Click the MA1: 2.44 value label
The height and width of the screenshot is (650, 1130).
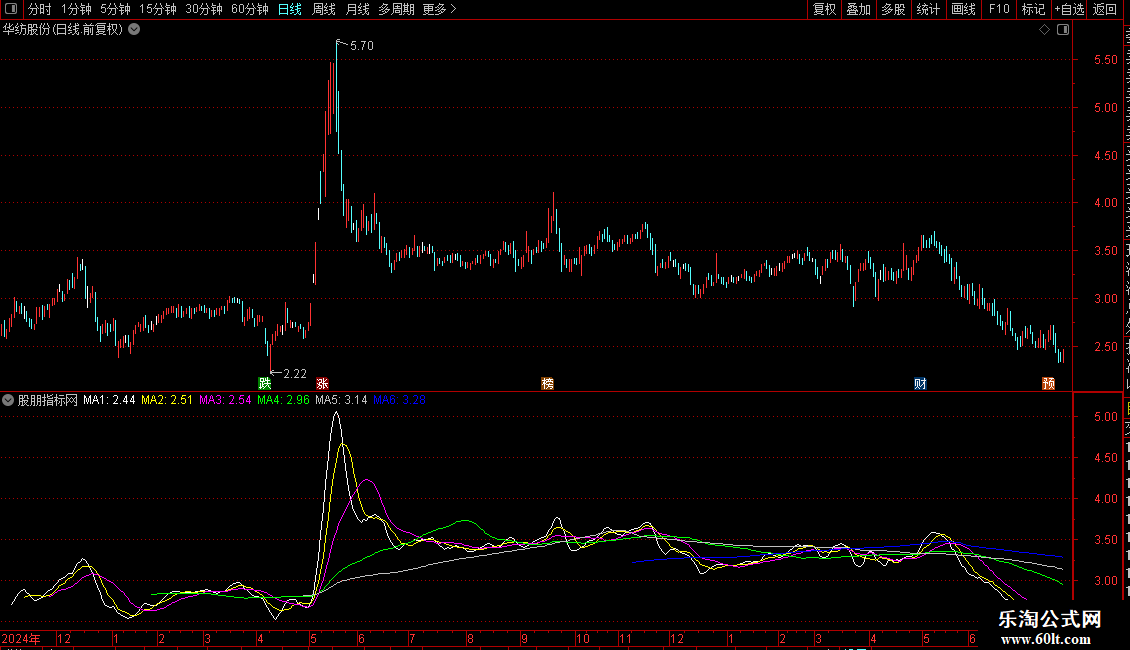point(109,400)
